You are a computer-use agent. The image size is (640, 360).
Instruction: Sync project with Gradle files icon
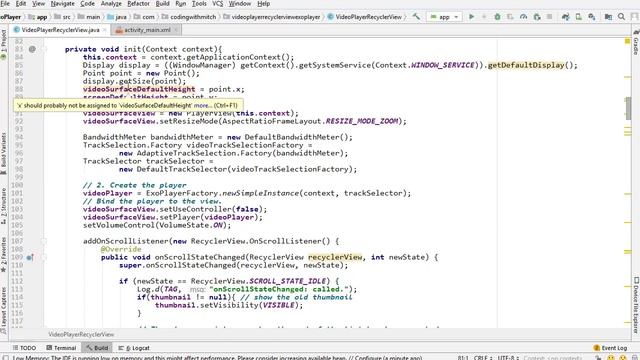pos(565,17)
